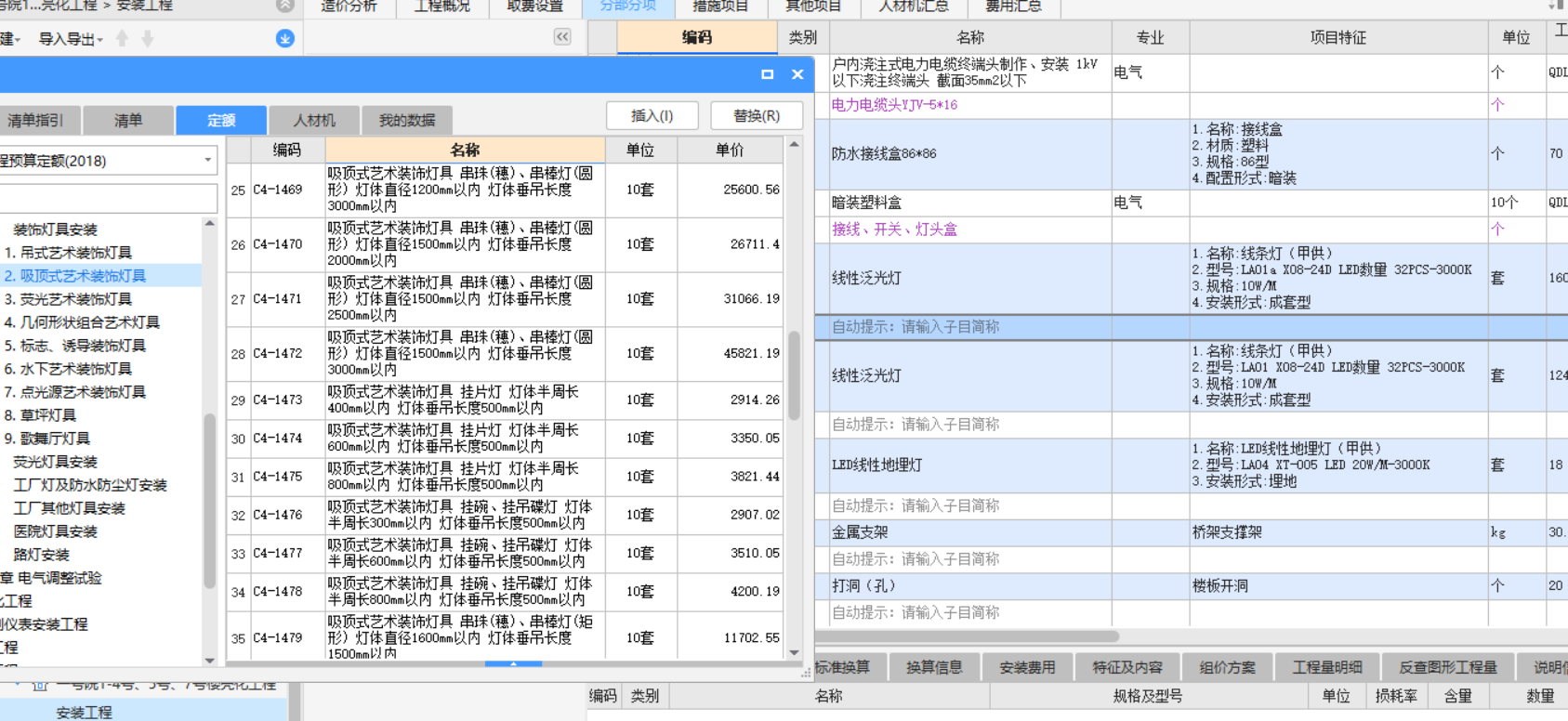1568x721 pixels.
Task: Open the 费用汇总 top tab
Action: click(x=1013, y=7)
